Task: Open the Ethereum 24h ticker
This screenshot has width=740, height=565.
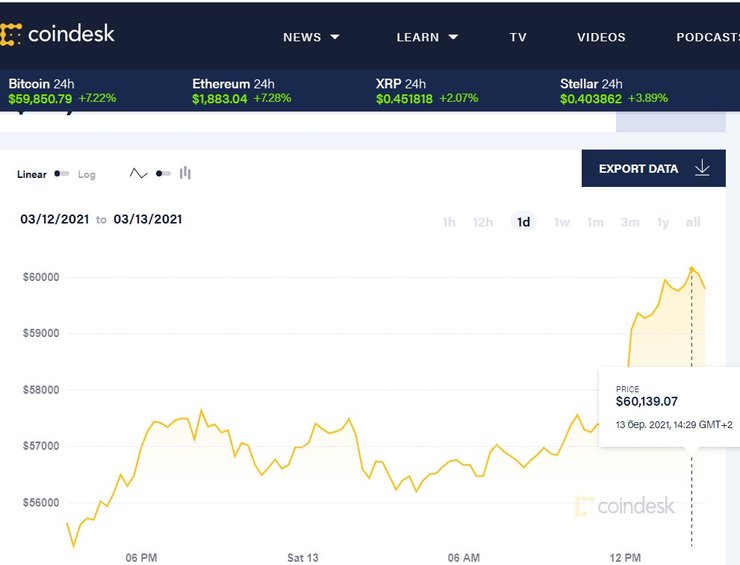Action: (242, 91)
